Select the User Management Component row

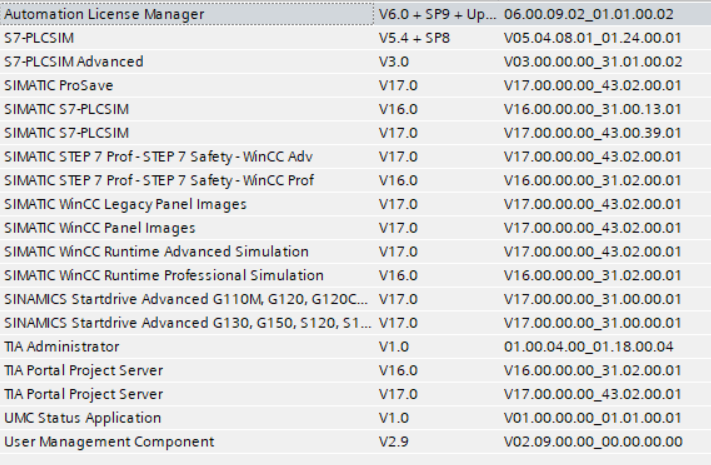point(109,441)
